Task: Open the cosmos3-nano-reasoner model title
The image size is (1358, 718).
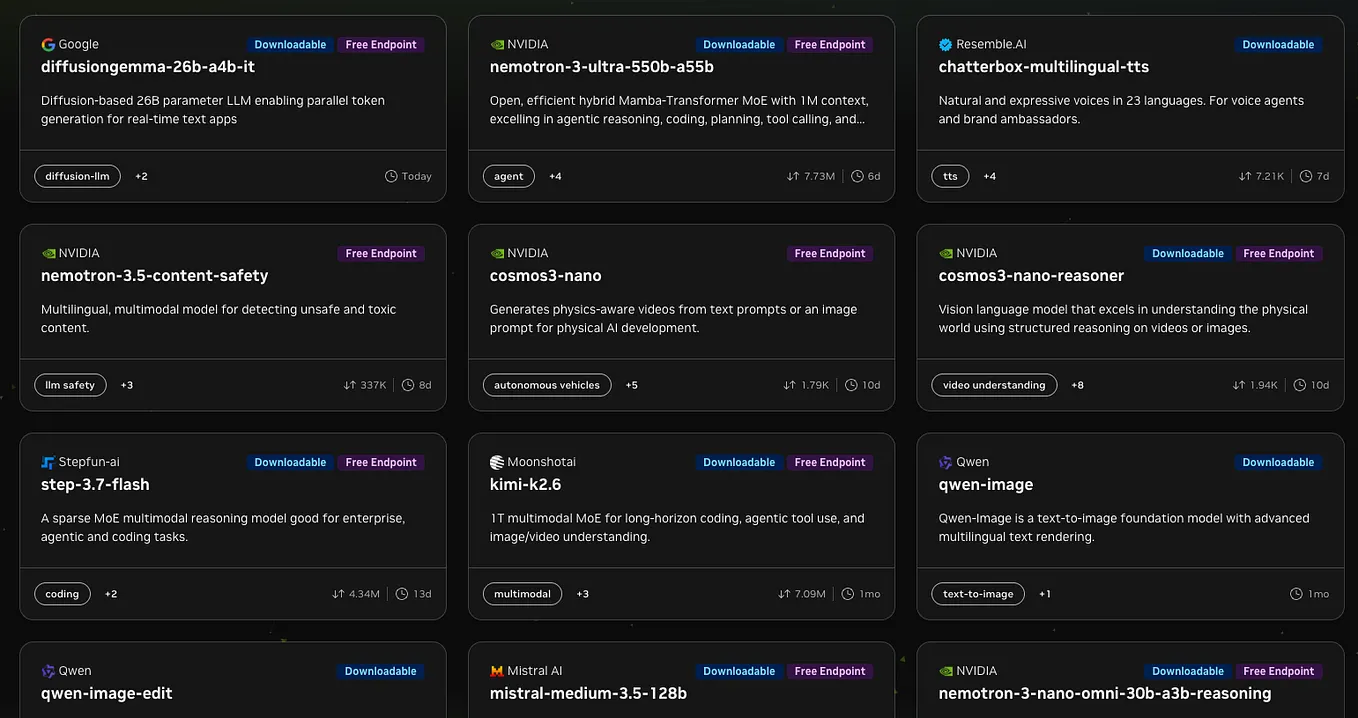Action: click(x=1031, y=276)
